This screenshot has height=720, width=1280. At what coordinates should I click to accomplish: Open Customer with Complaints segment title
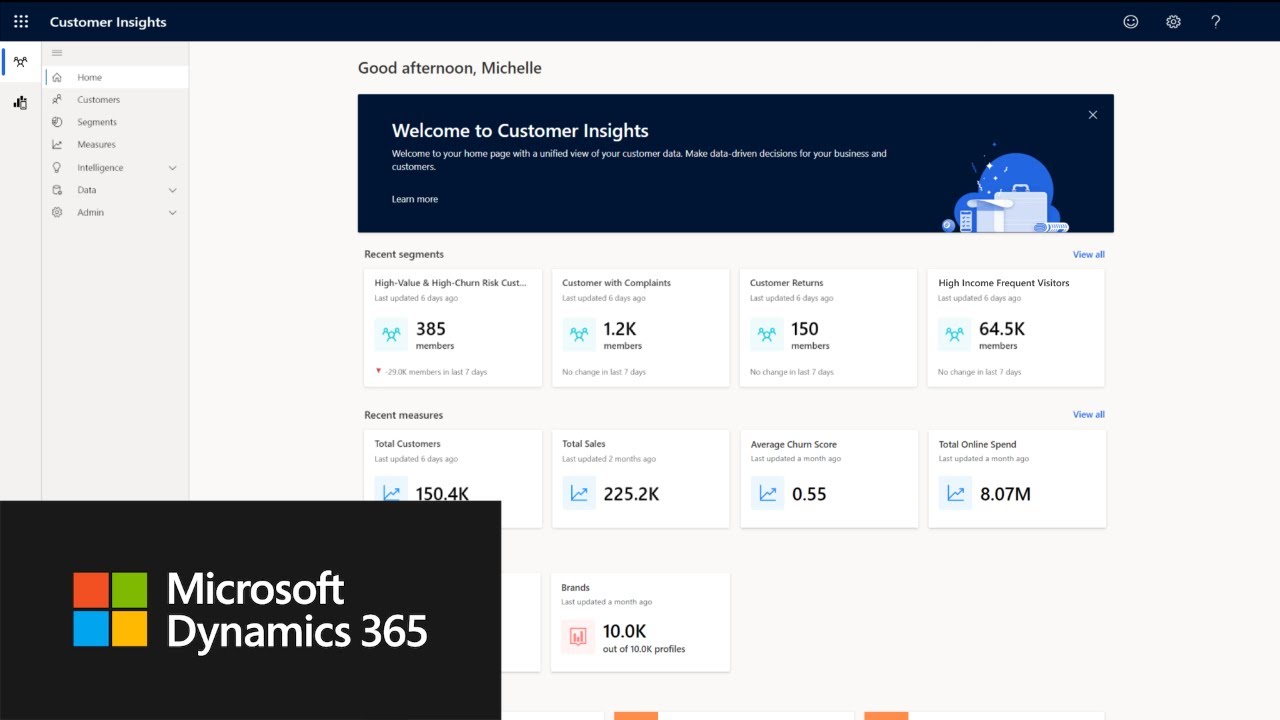click(616, 283)
